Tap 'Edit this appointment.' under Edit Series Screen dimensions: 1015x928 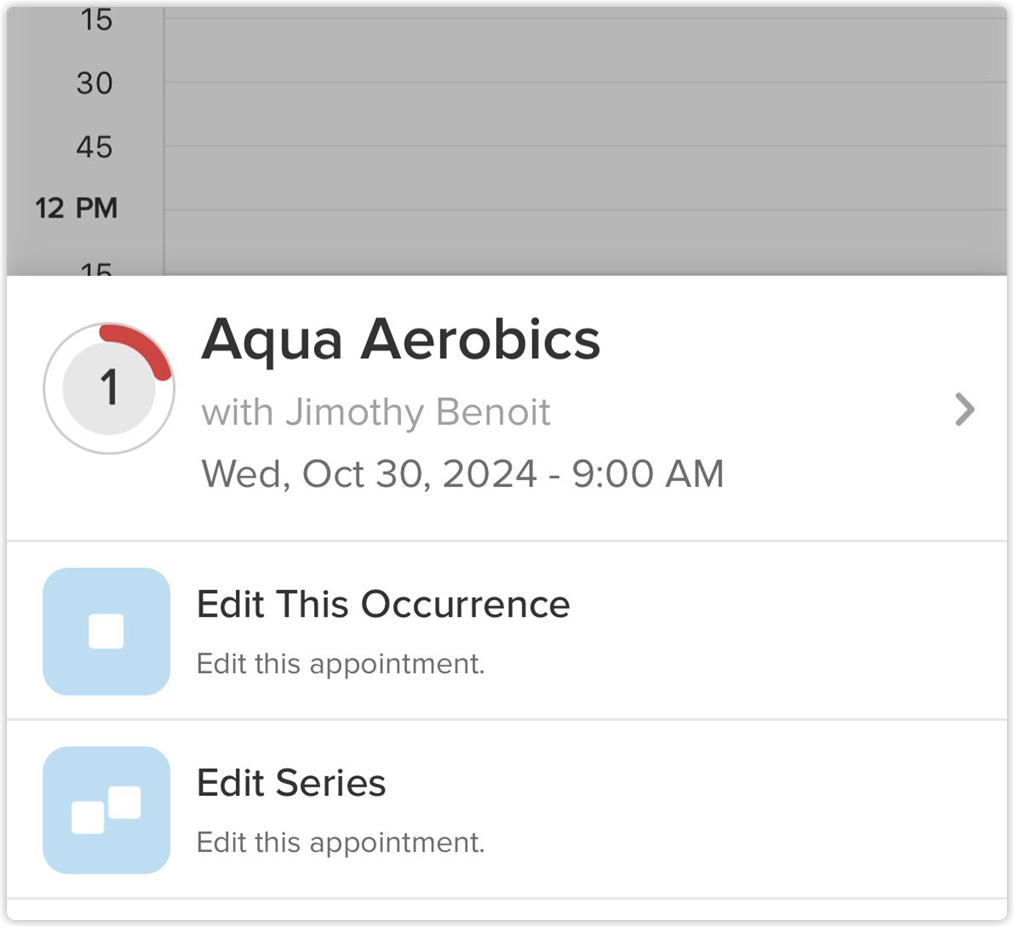[340, 843]
